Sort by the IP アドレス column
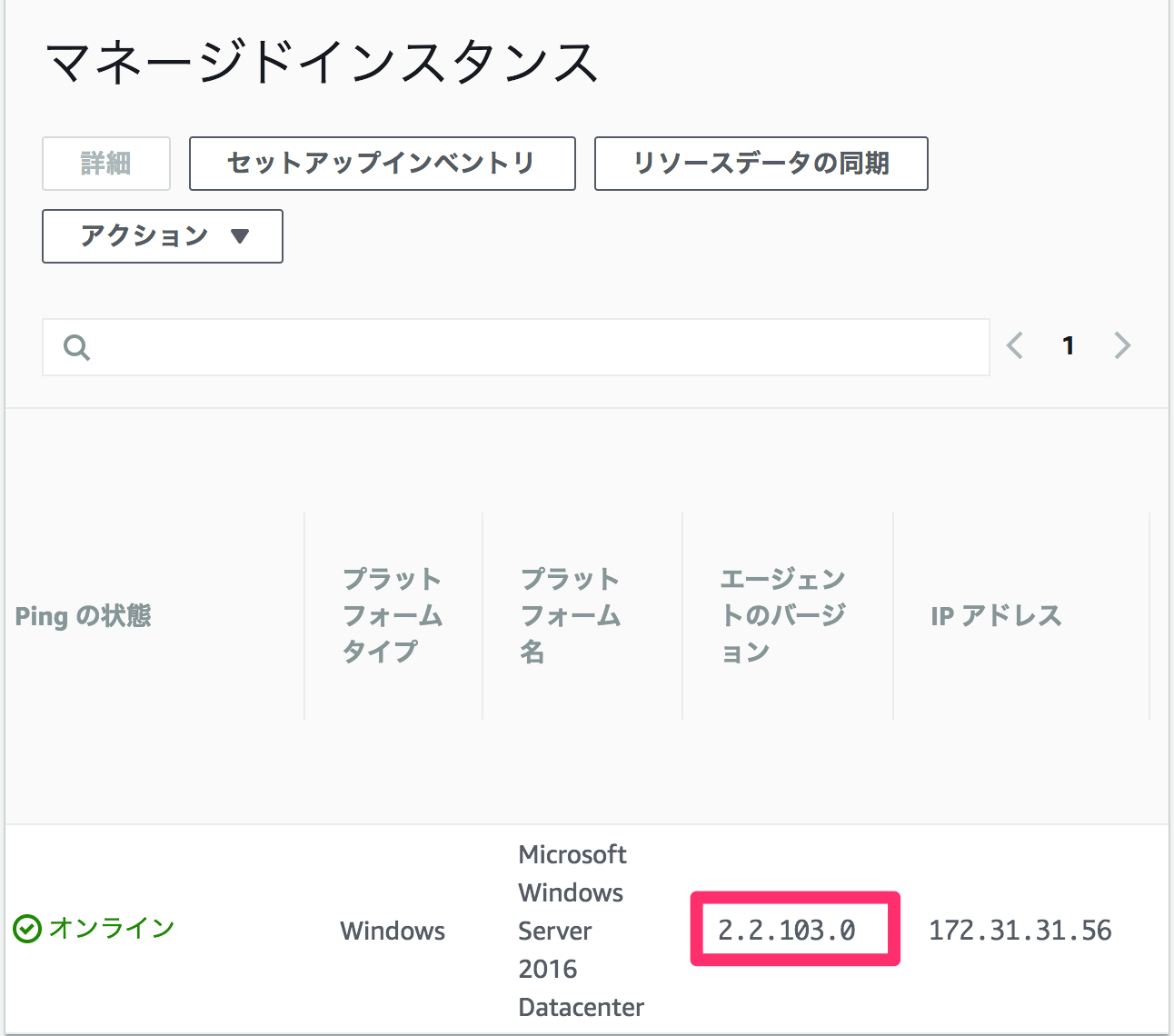Image resolution: width=1174 pixels, height=1036 pixels. [x=996, y=615]
